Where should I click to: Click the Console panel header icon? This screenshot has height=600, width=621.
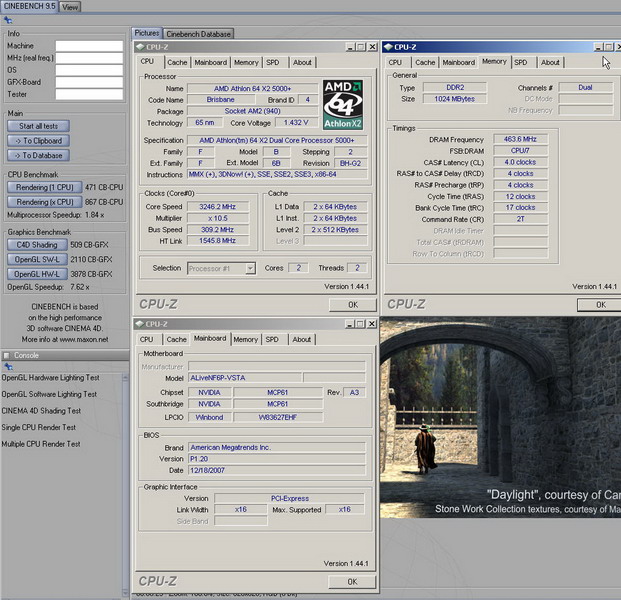pyautogui.click(x=8, y=355)
